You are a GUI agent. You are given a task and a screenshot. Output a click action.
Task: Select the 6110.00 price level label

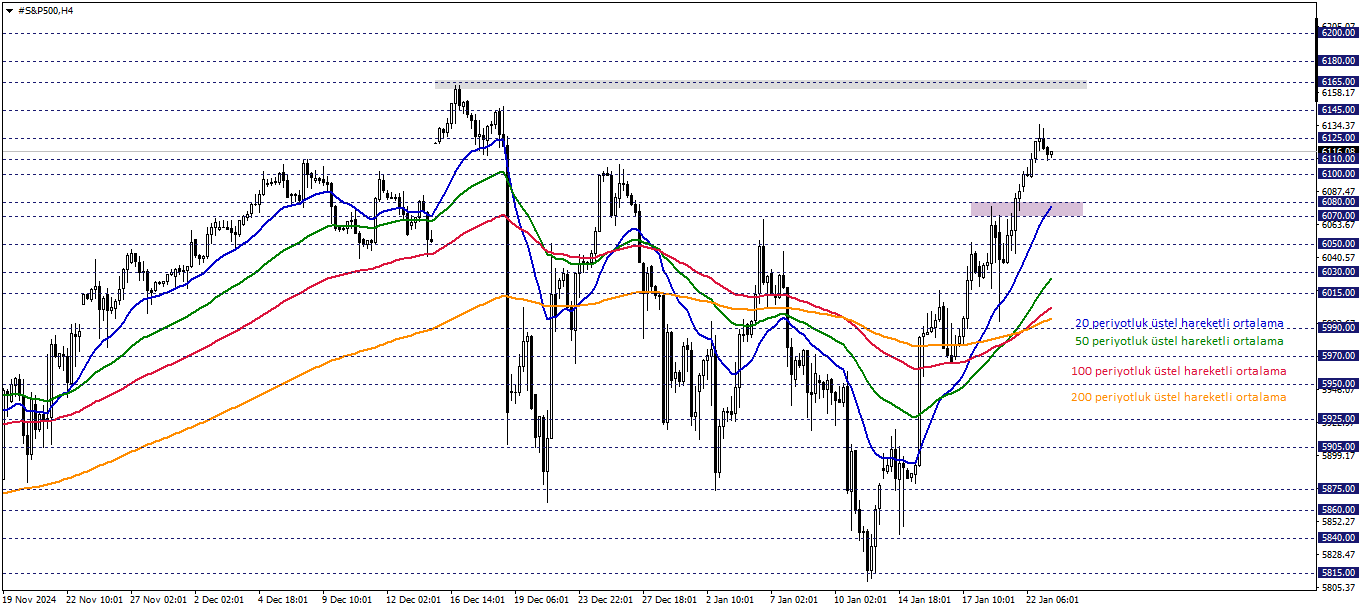[x=1338, y=159]
